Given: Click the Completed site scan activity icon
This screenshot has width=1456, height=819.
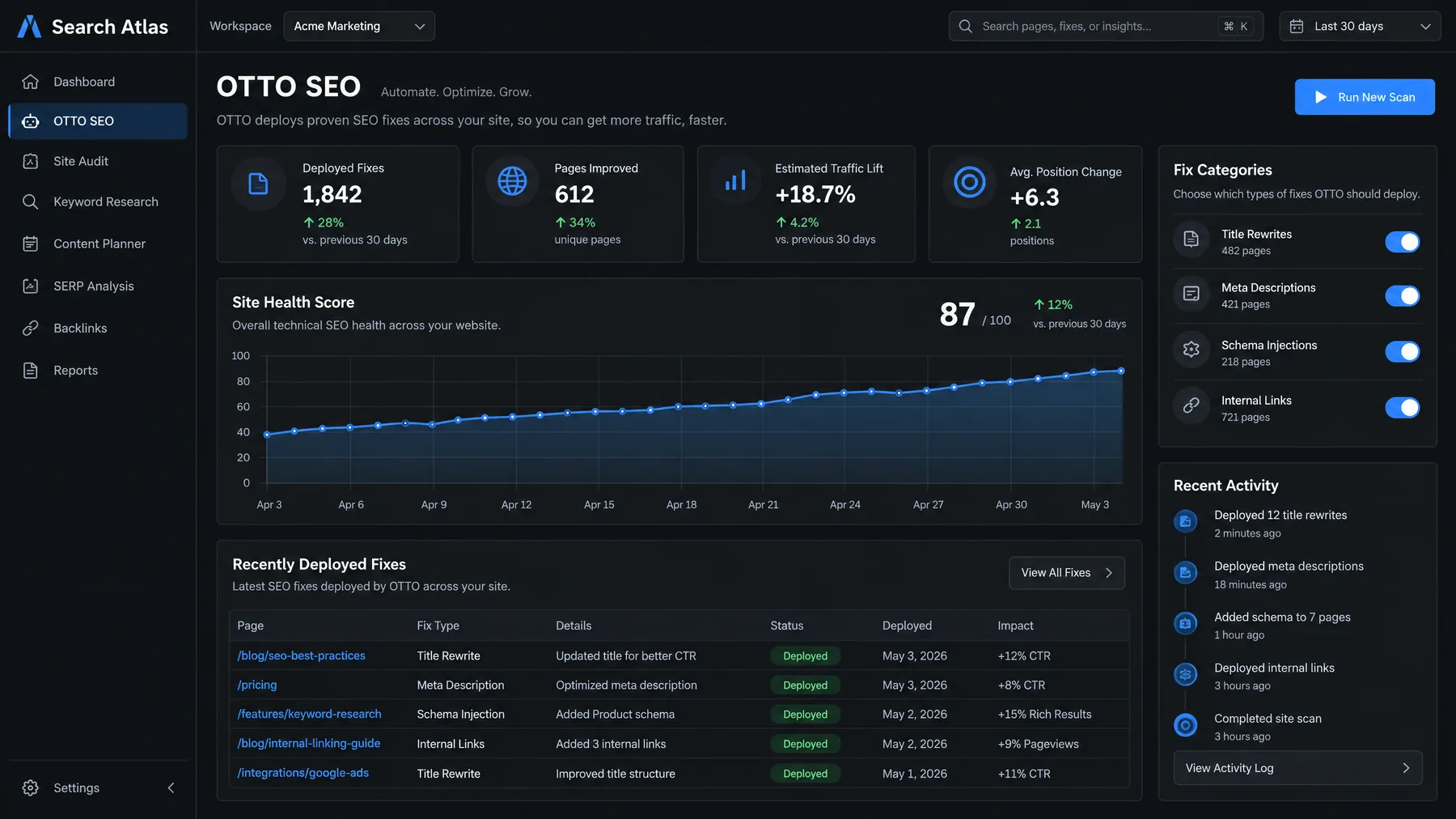Looking at the screenshot, I should 1186,725.
